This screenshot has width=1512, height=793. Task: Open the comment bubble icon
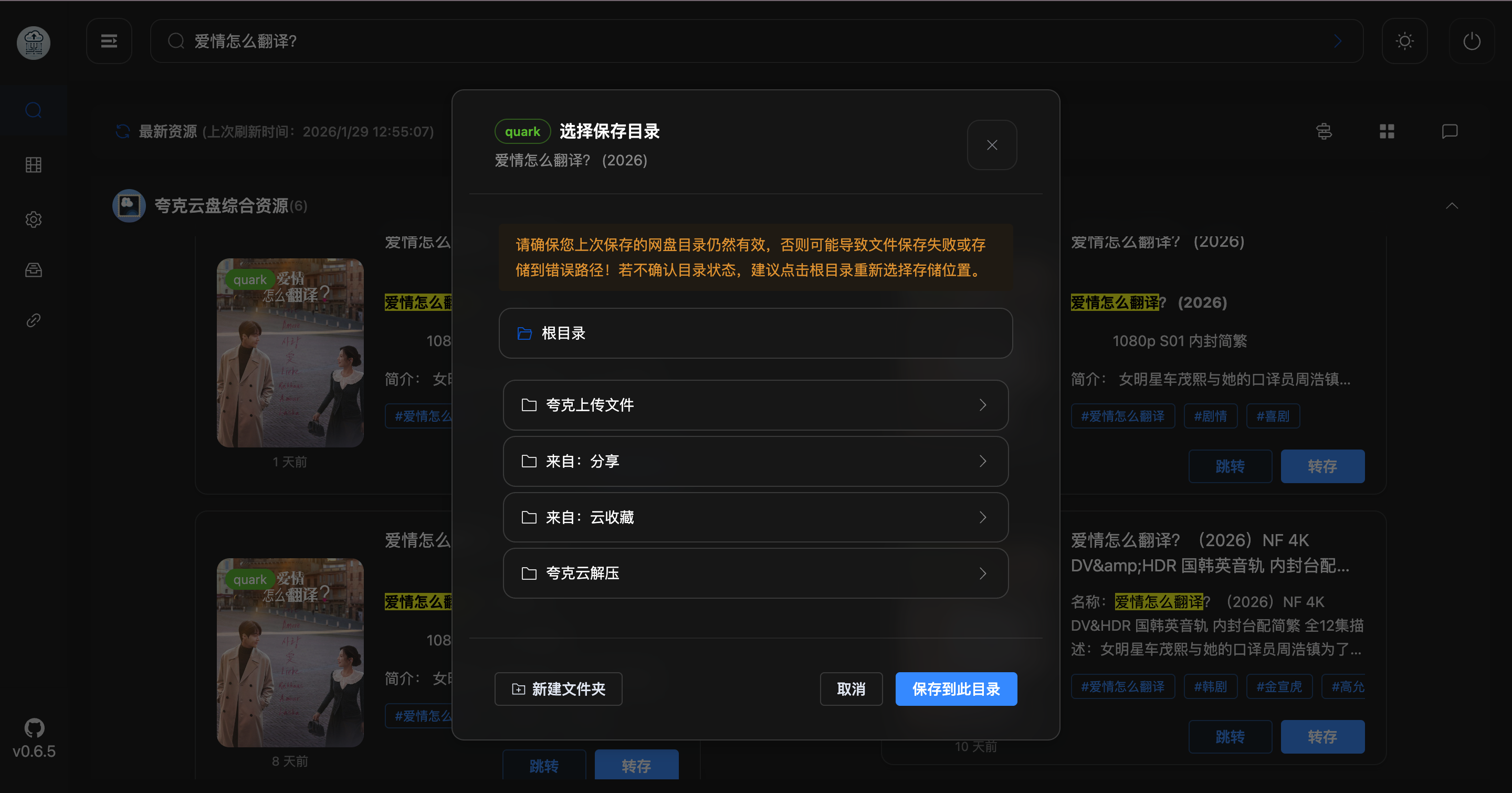tap(1450, 131)
